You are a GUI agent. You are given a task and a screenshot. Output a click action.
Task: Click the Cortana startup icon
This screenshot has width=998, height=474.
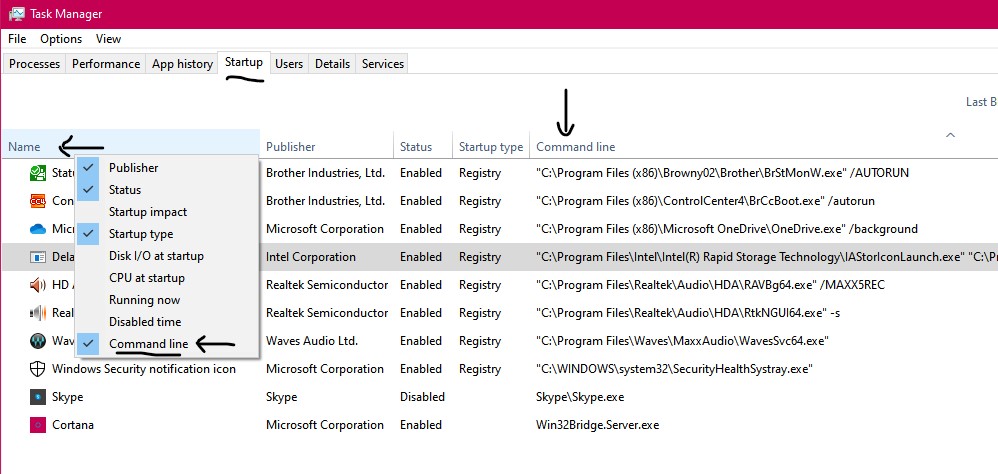point(38,425)
